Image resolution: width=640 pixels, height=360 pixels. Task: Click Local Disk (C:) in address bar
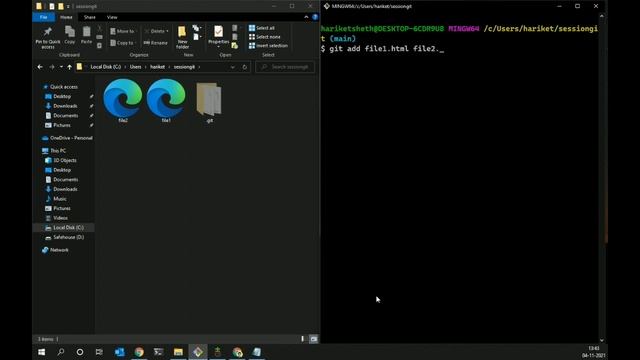[x=106, y=67]
